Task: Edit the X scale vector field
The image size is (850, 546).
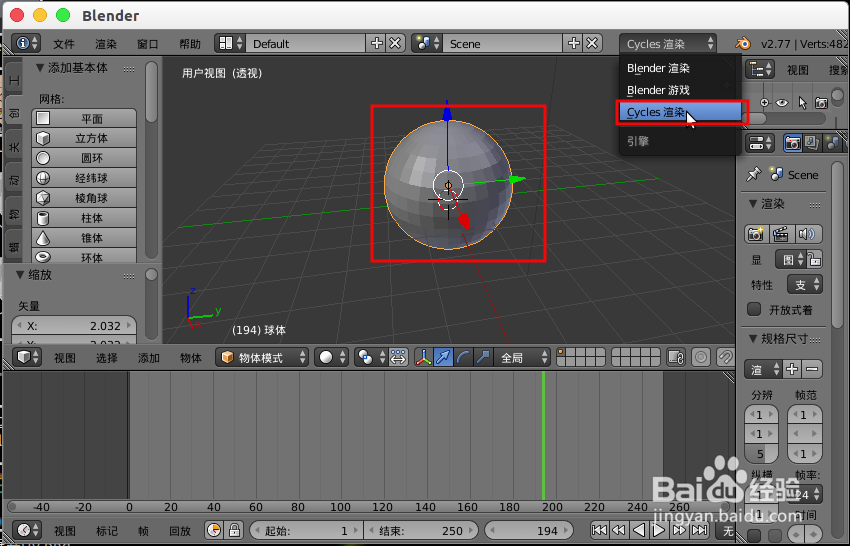Action: pyautogui.click(x=74, y=326)
